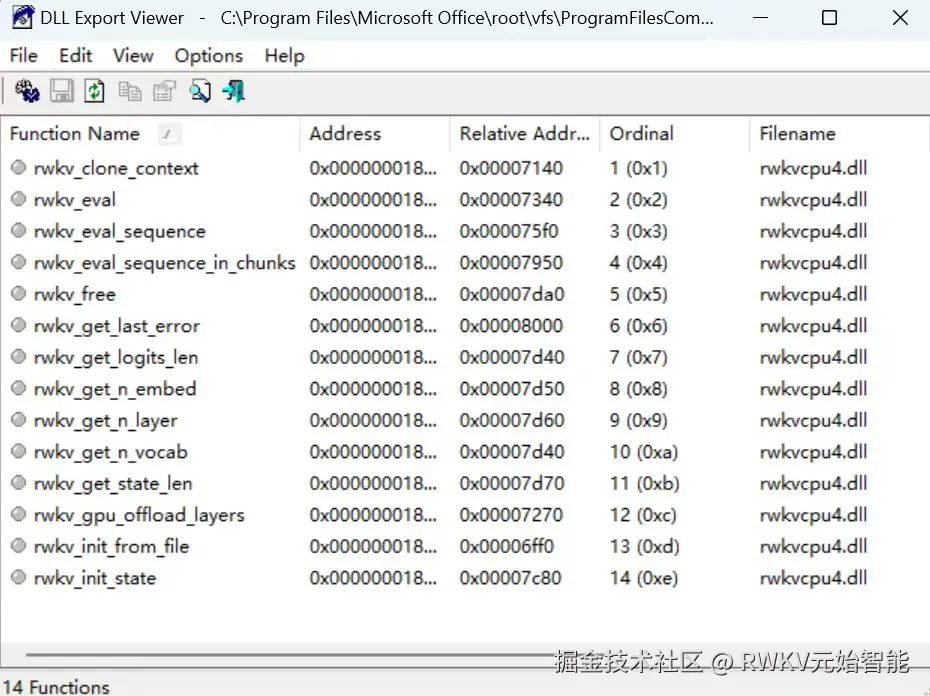The image size is (930, 696).
Task: Click the DLL Export Viewer title bar icon
Action: [22, 17]
